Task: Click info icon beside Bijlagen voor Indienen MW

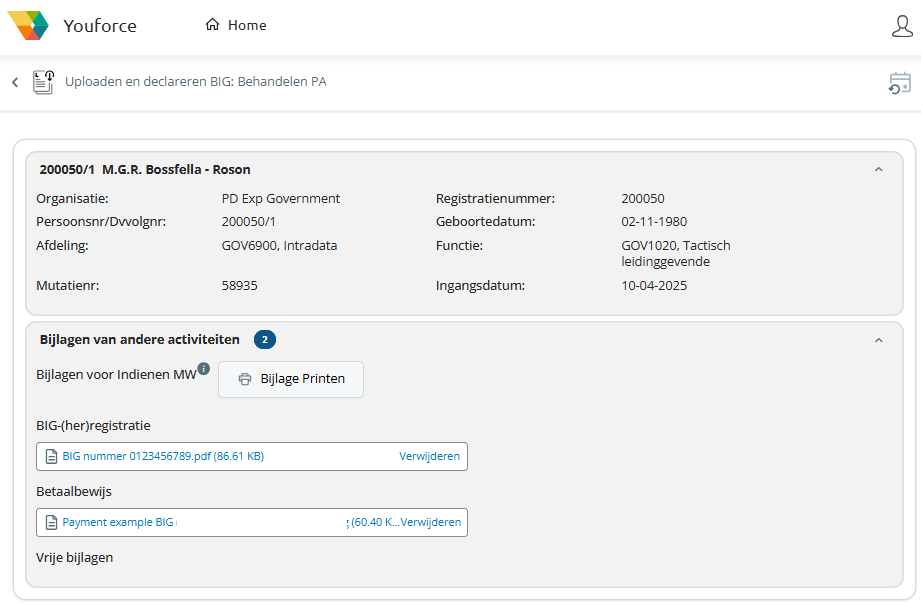Action: (203, 368)
